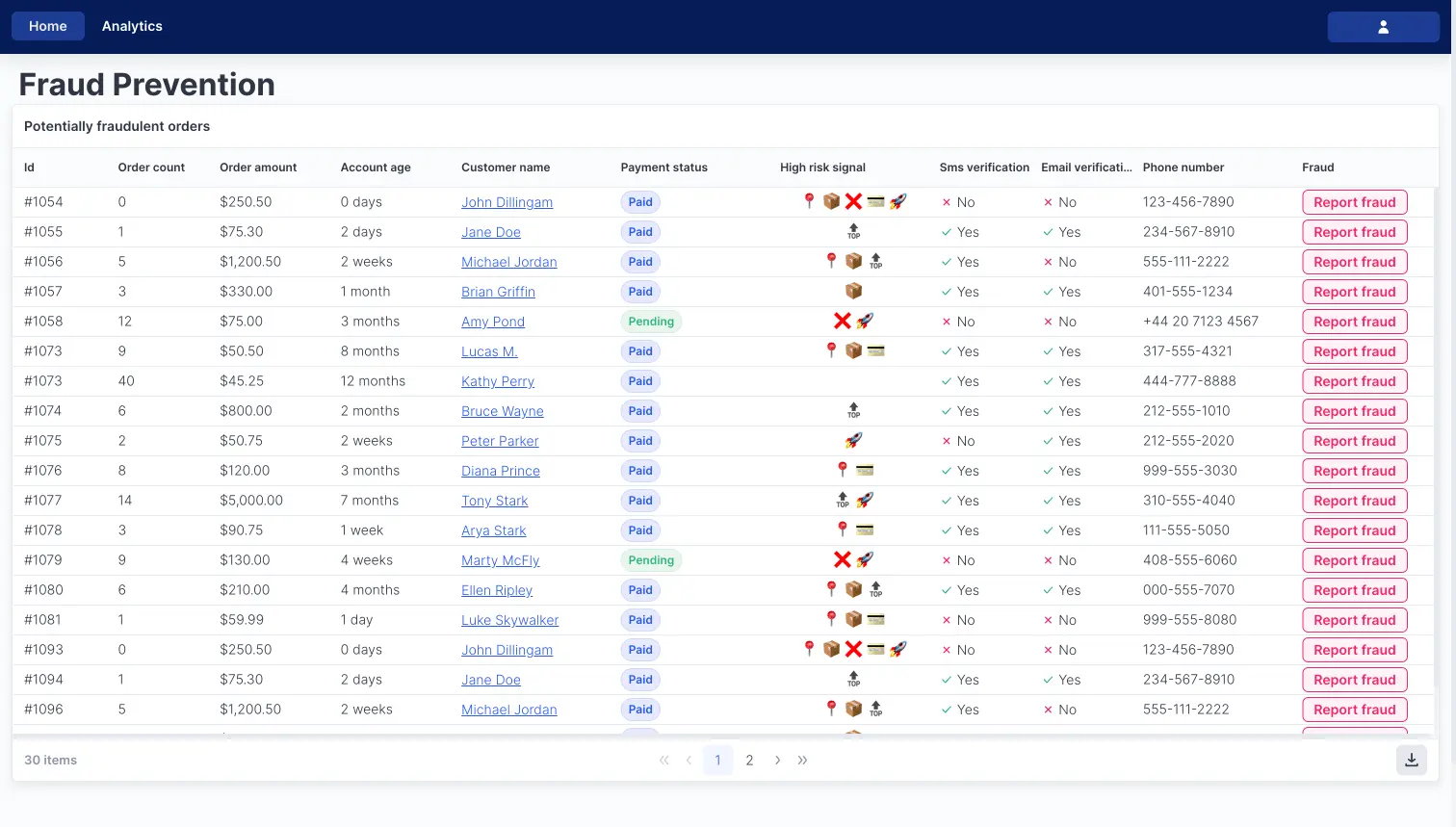Click account age 12 months cell
This screenshot has width=1456, height=827.
tap(373, 381)
